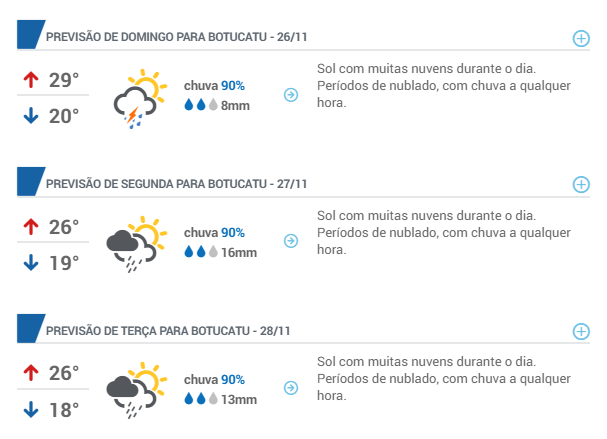This screenshot has width=607, height=439.
Task: Click the raindrop icons beside 16mm
Action: 201,252
